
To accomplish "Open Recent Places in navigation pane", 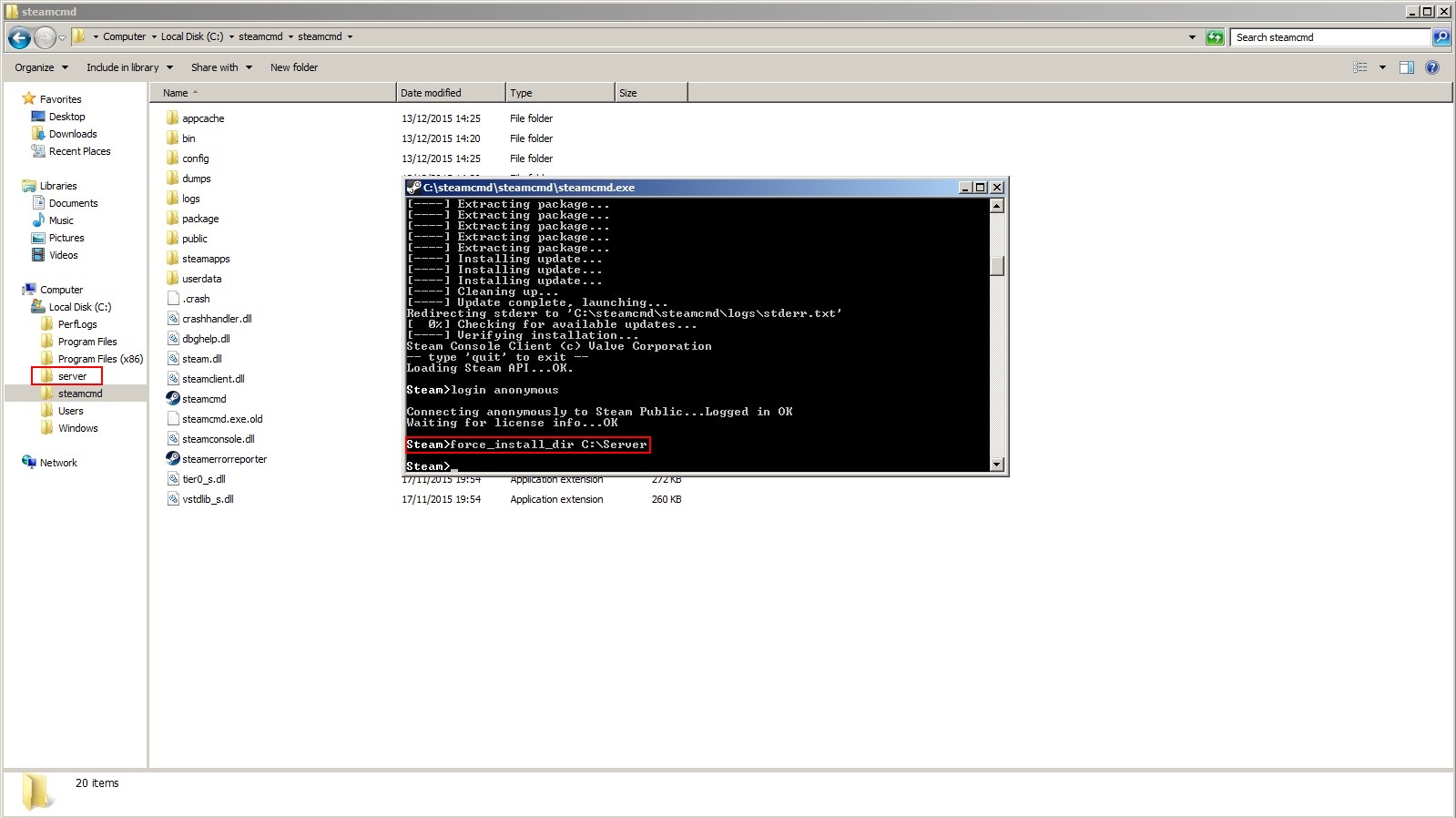I will (79, 151).
